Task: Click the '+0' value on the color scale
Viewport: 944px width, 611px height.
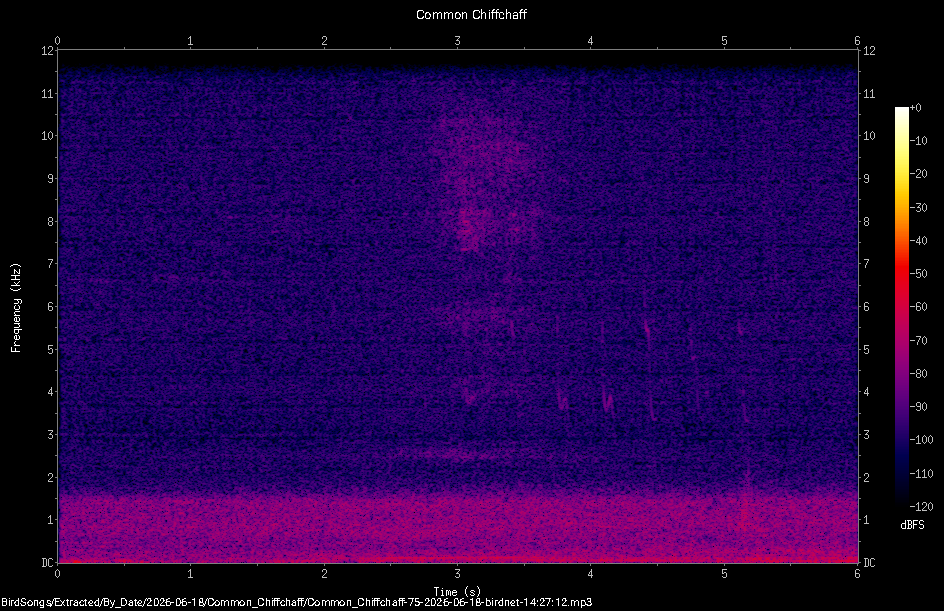Action: pyautogui.click(x=916, y=108)
